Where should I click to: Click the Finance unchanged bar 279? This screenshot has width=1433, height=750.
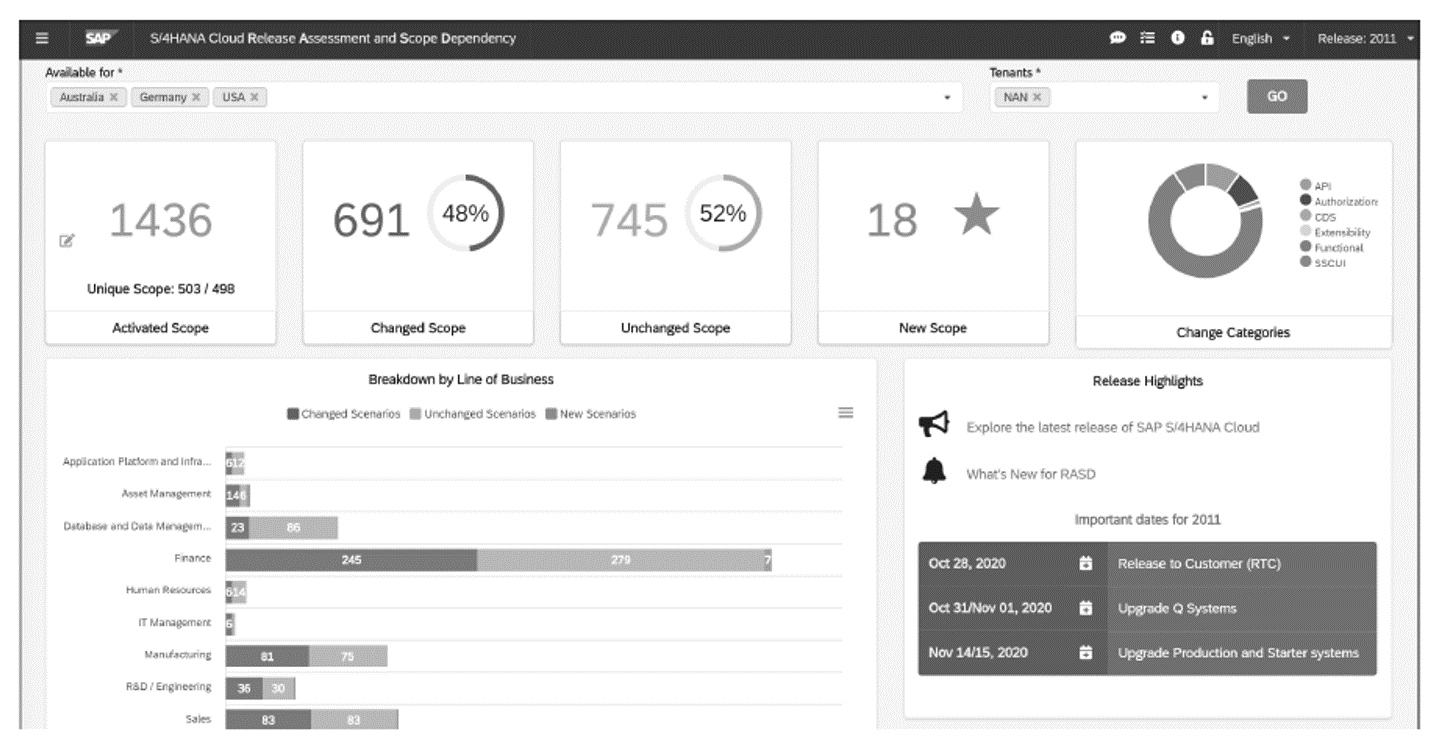click(620, 561)
